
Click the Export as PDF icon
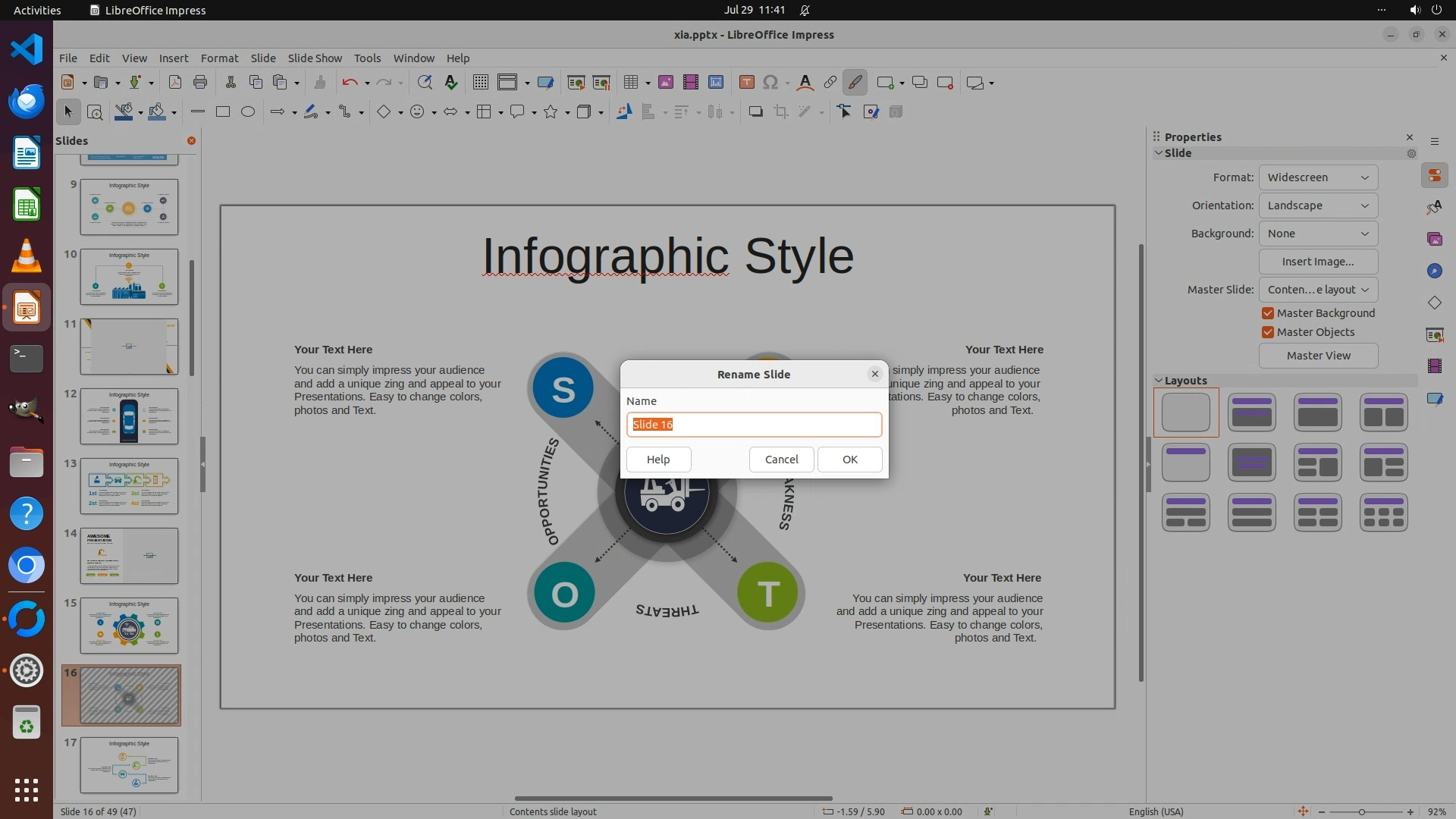[175, 83]
